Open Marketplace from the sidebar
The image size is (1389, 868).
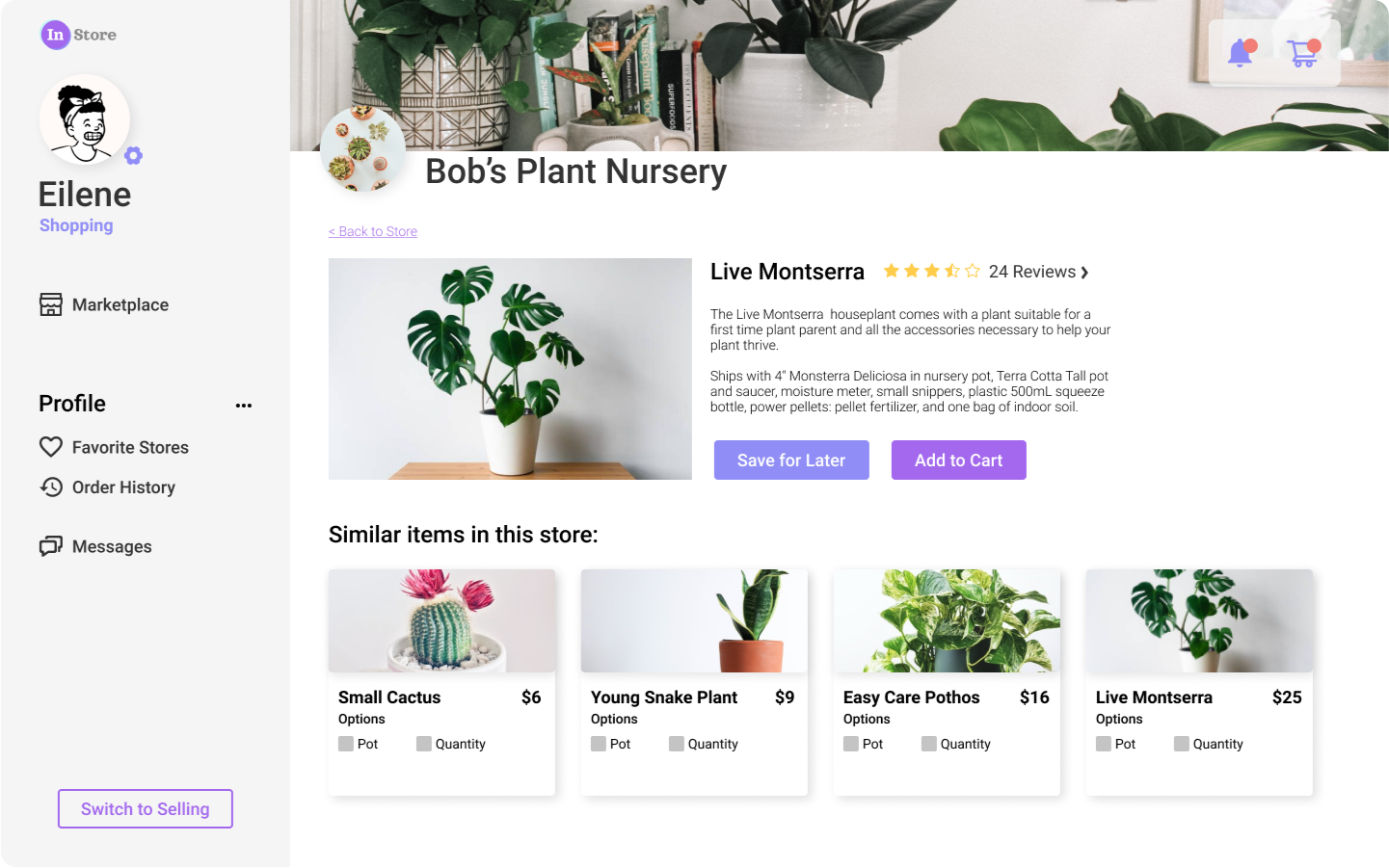pos(103,304)
